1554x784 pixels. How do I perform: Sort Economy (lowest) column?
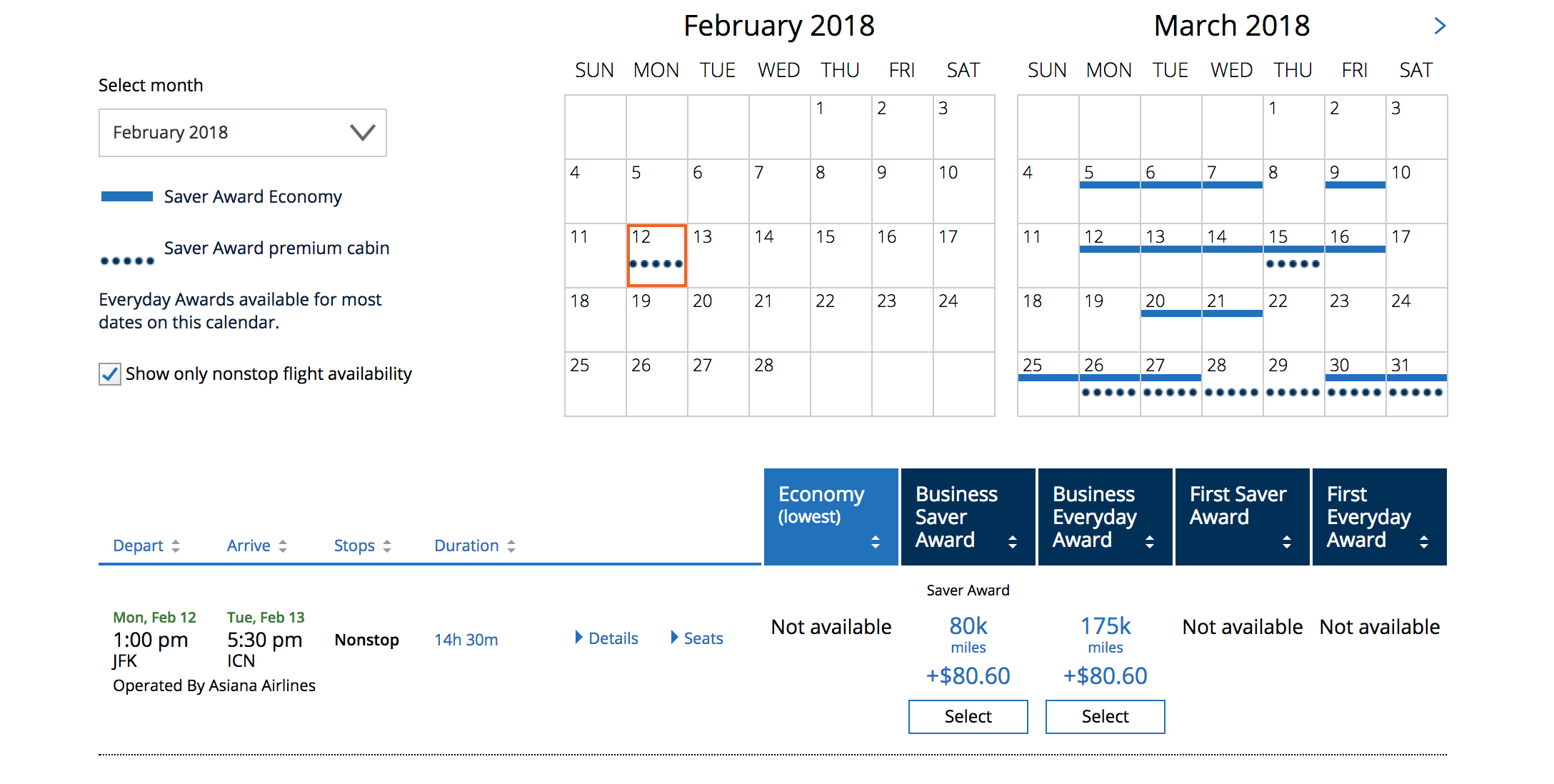click(x=876, y=542)
